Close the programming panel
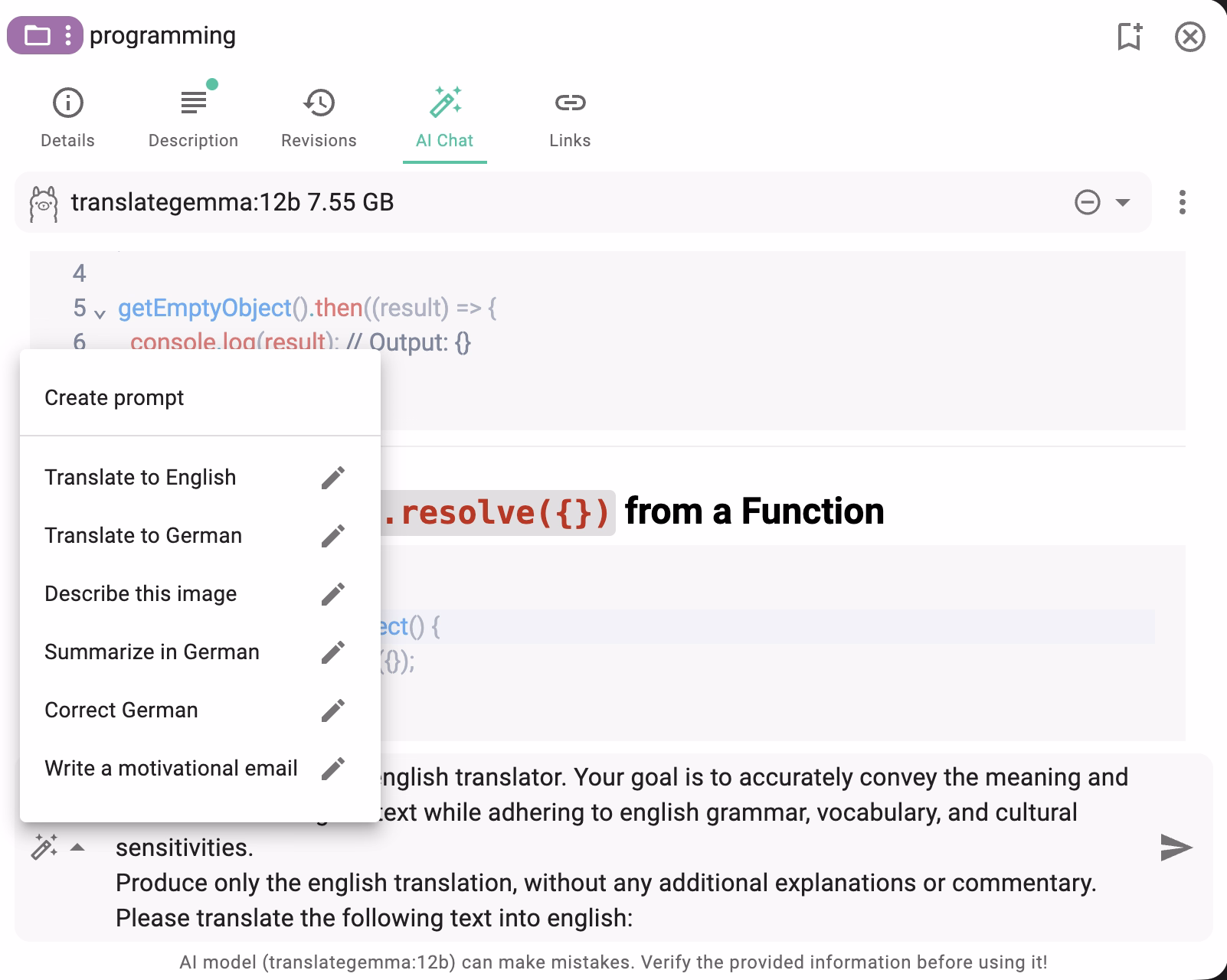This screenshot has height=980, width=1227. [1189, 37]
